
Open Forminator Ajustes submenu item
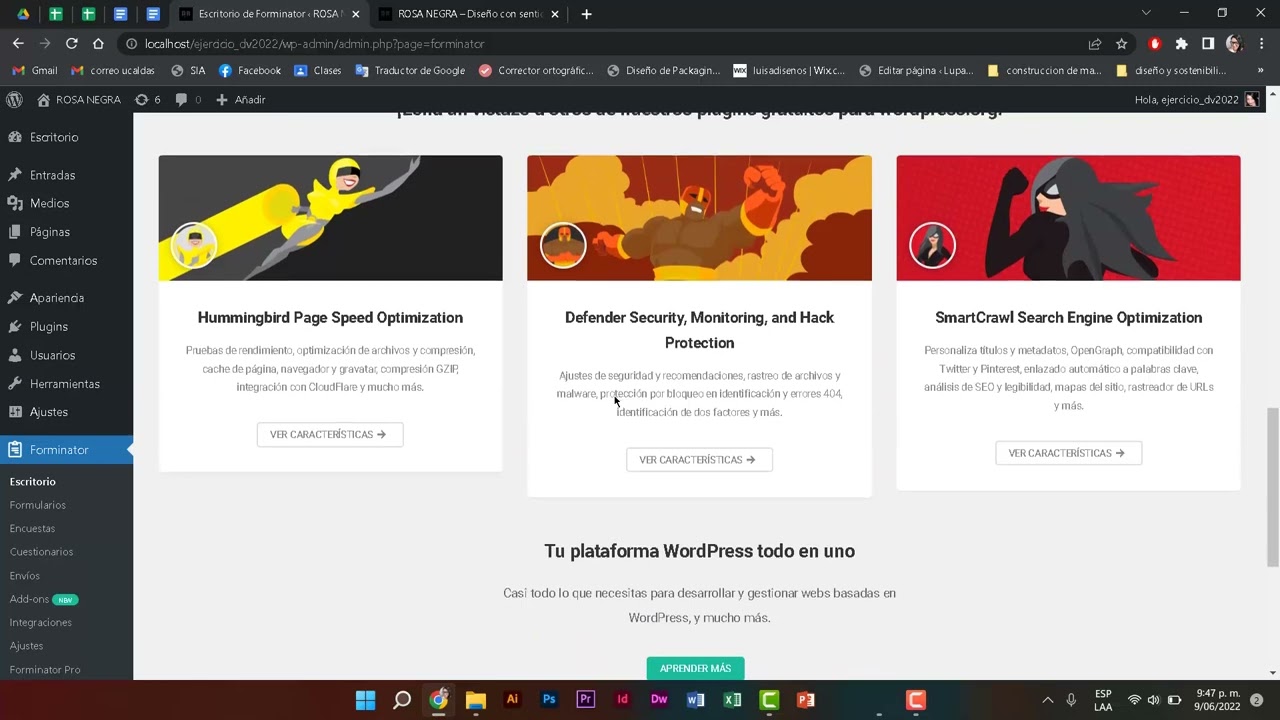coord(27,646)
